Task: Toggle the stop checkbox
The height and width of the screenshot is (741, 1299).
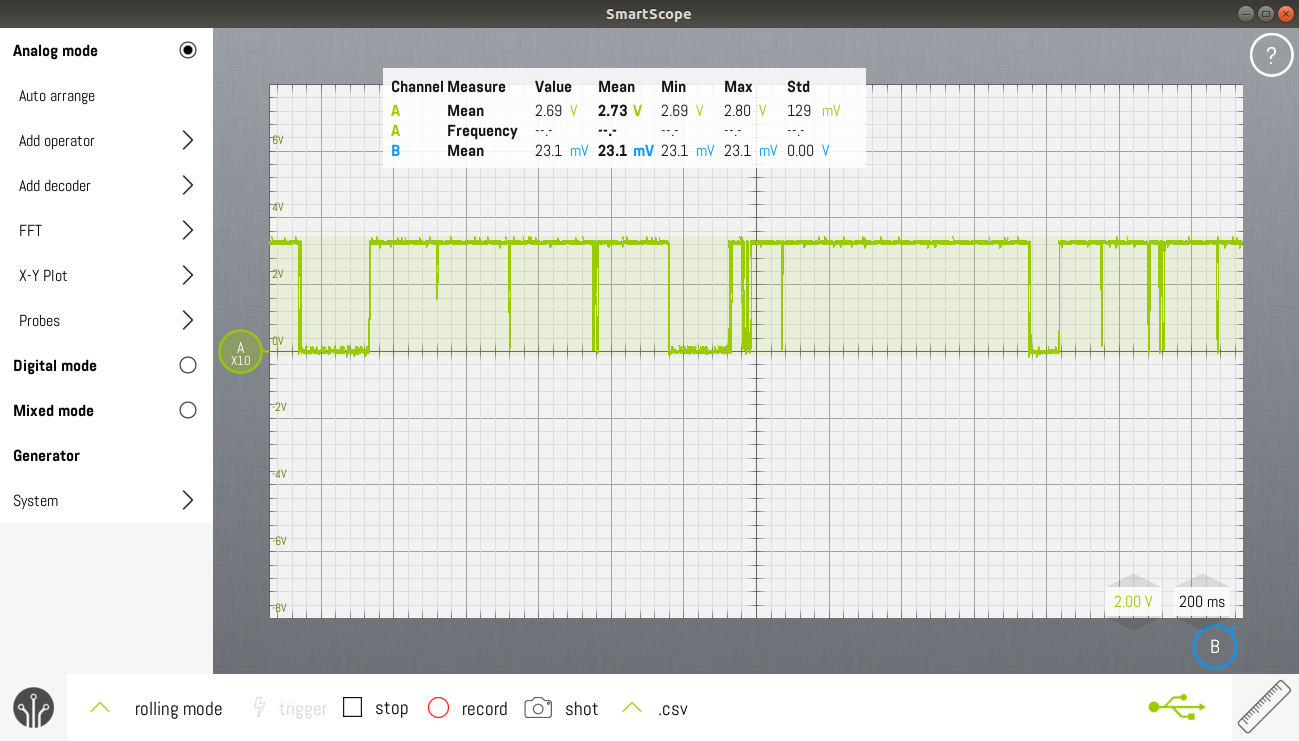Action: 352,708
